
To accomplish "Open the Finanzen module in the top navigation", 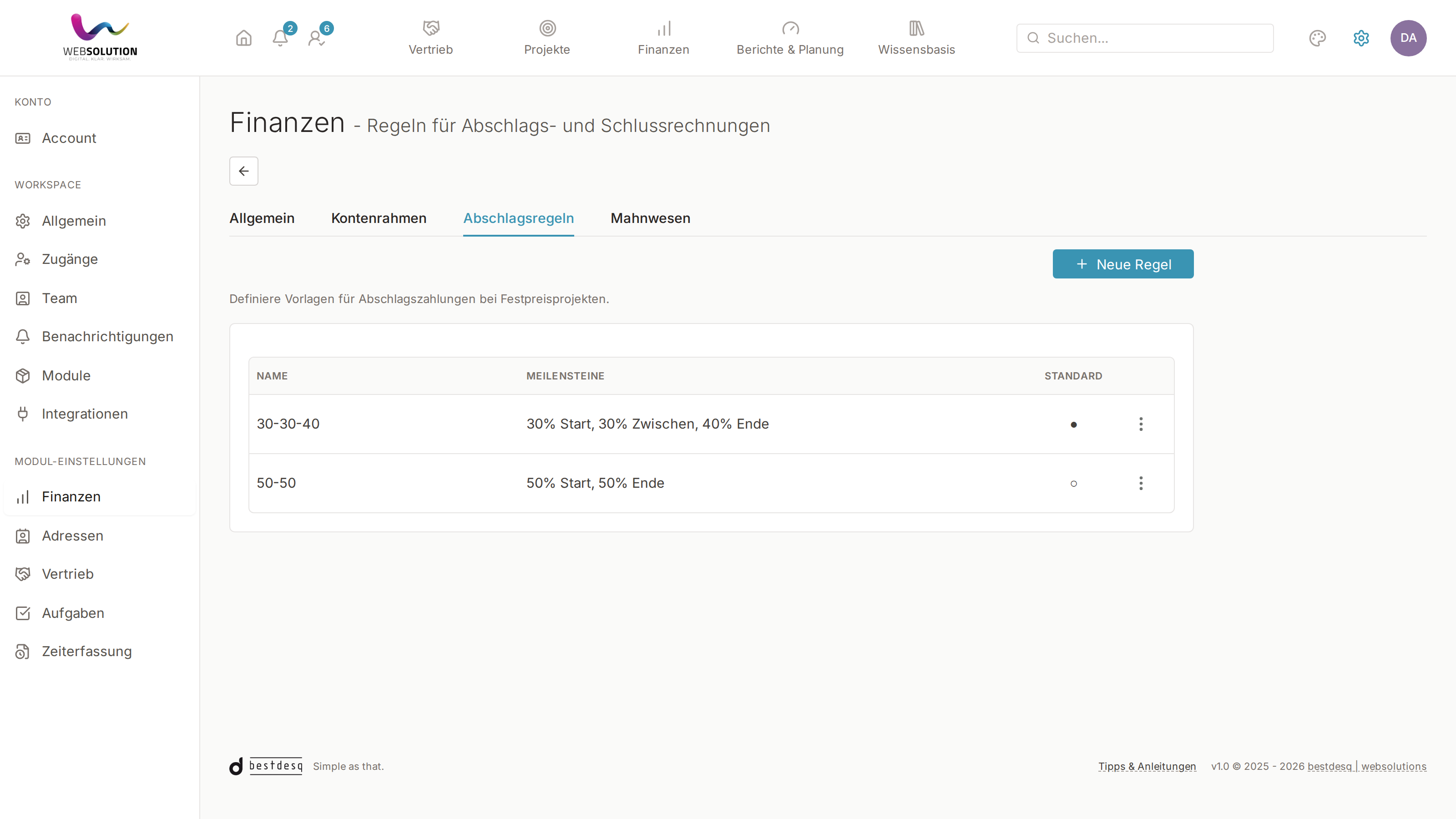I will (663, 38).
